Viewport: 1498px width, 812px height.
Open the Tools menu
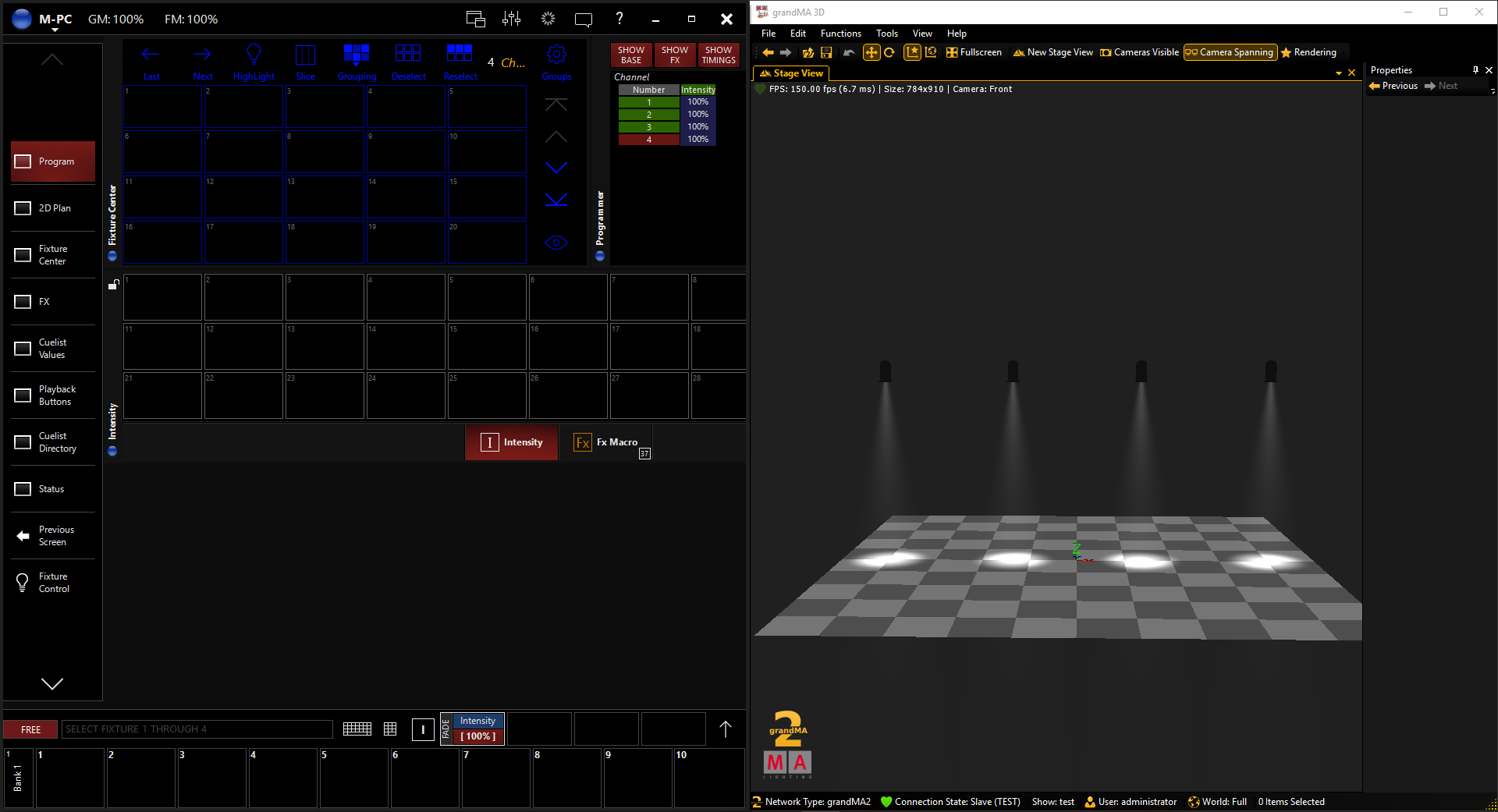tap(886, 34)
